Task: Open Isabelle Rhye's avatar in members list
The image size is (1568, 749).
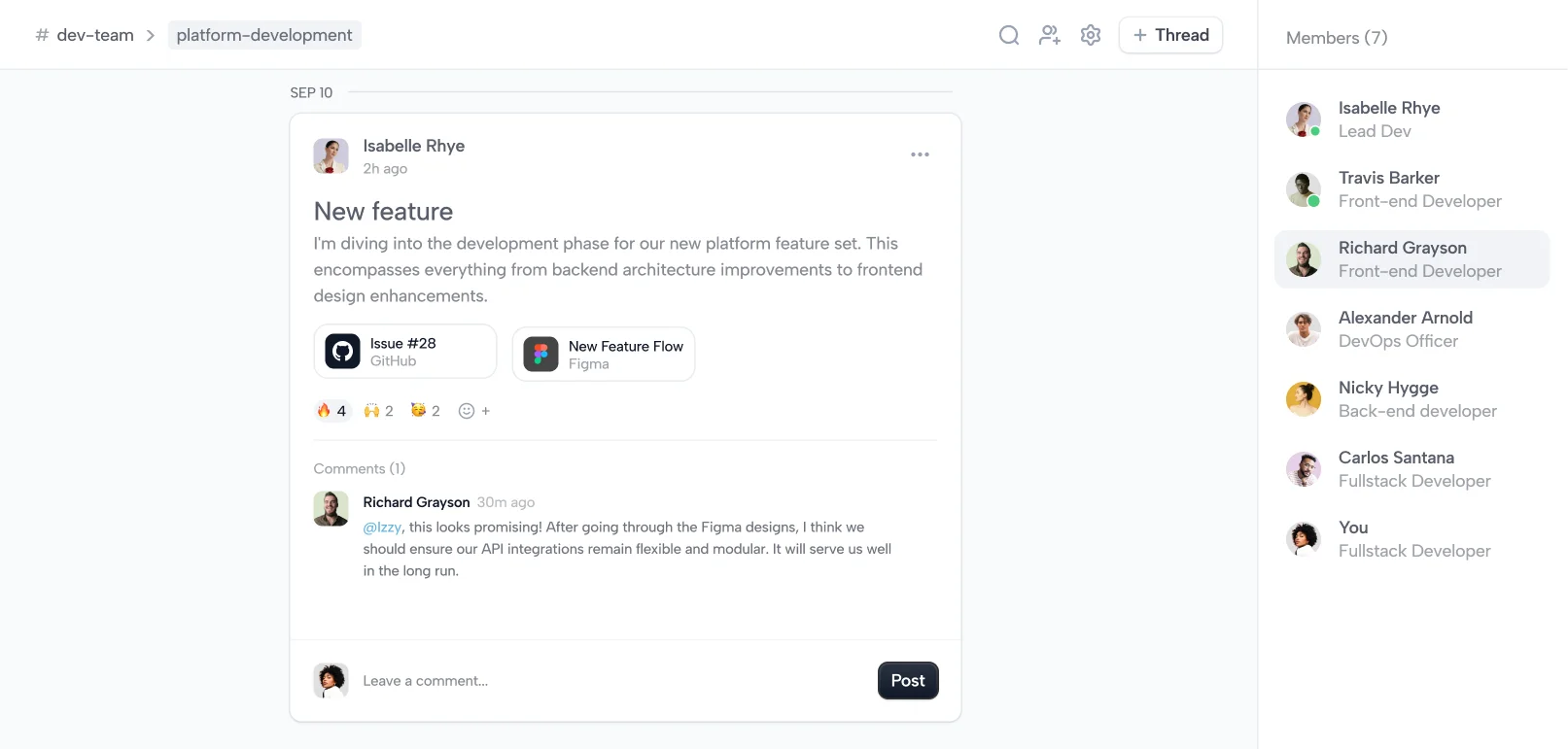Action: pos(1303,119)
